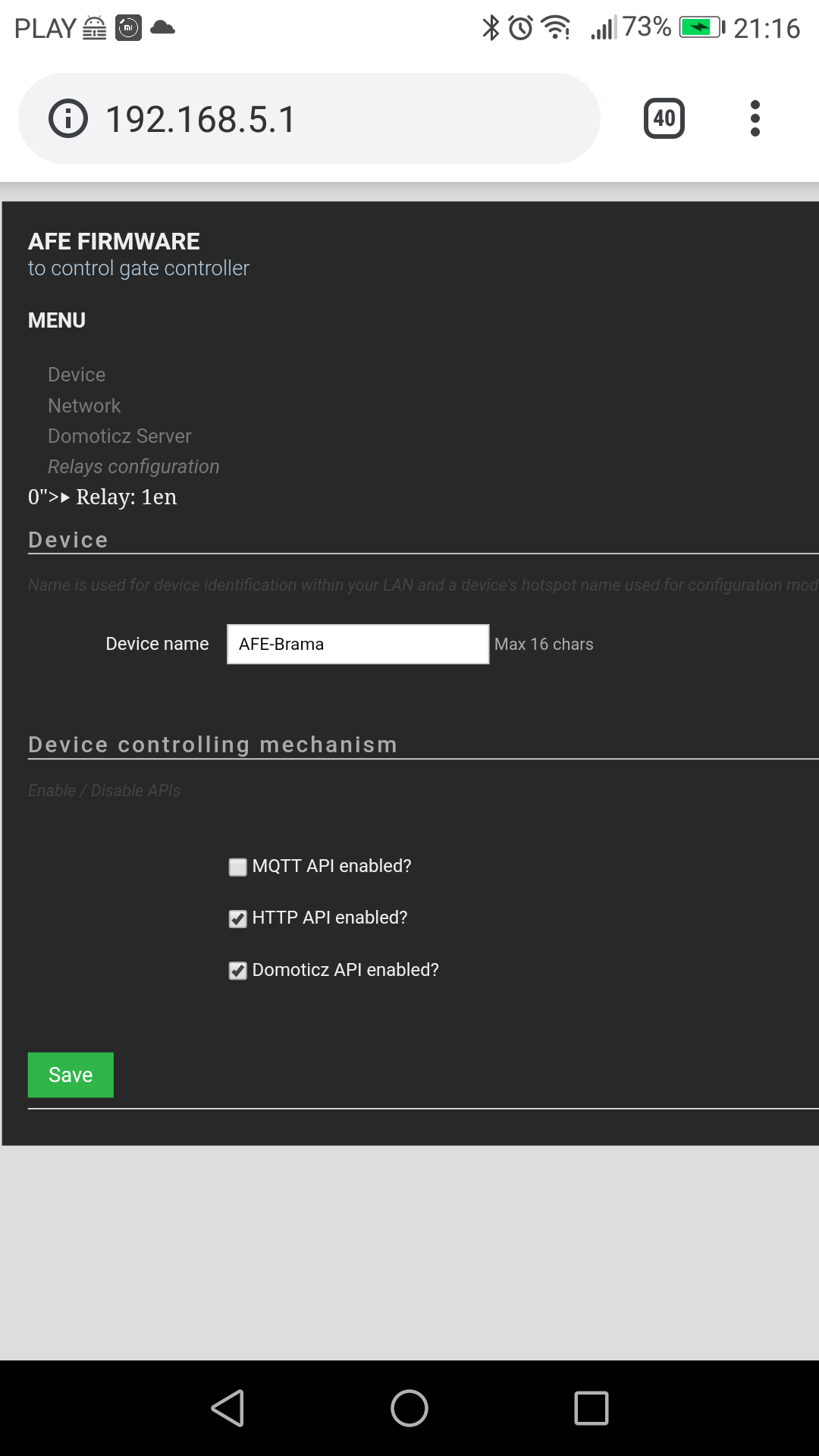The width and height of the screenshot is (819, 1456).
Task: Tap the site info icon in address bar
Action: pos(68,119)
